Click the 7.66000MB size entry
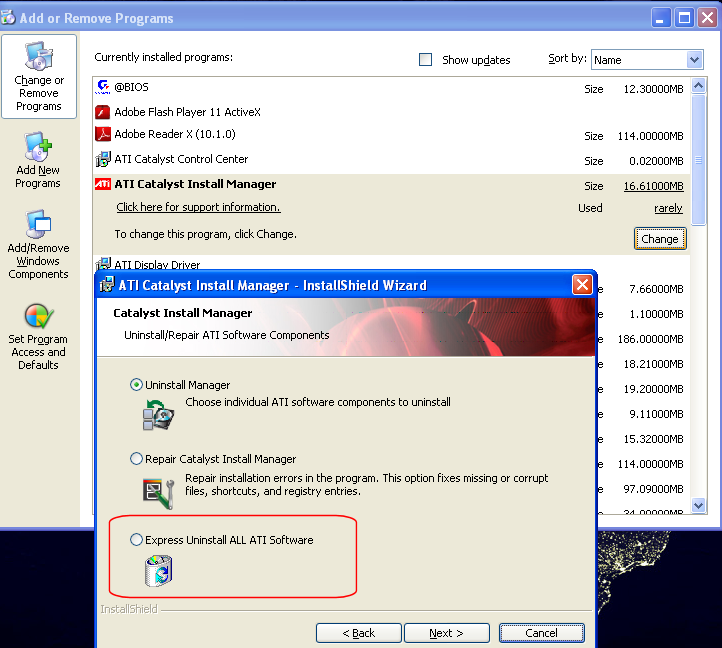Viewport: 722px width, 648px height. click(x=656, y=289)
